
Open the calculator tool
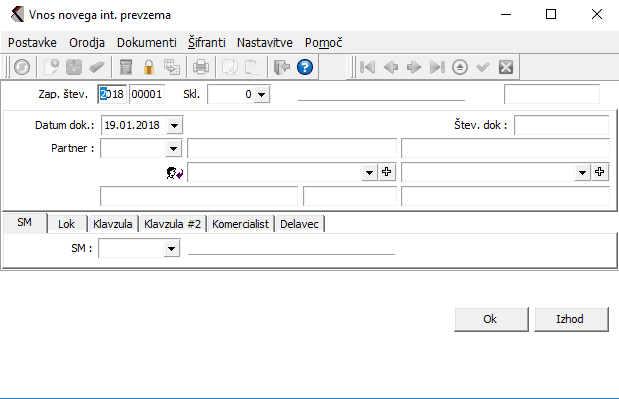coord(126,67)
